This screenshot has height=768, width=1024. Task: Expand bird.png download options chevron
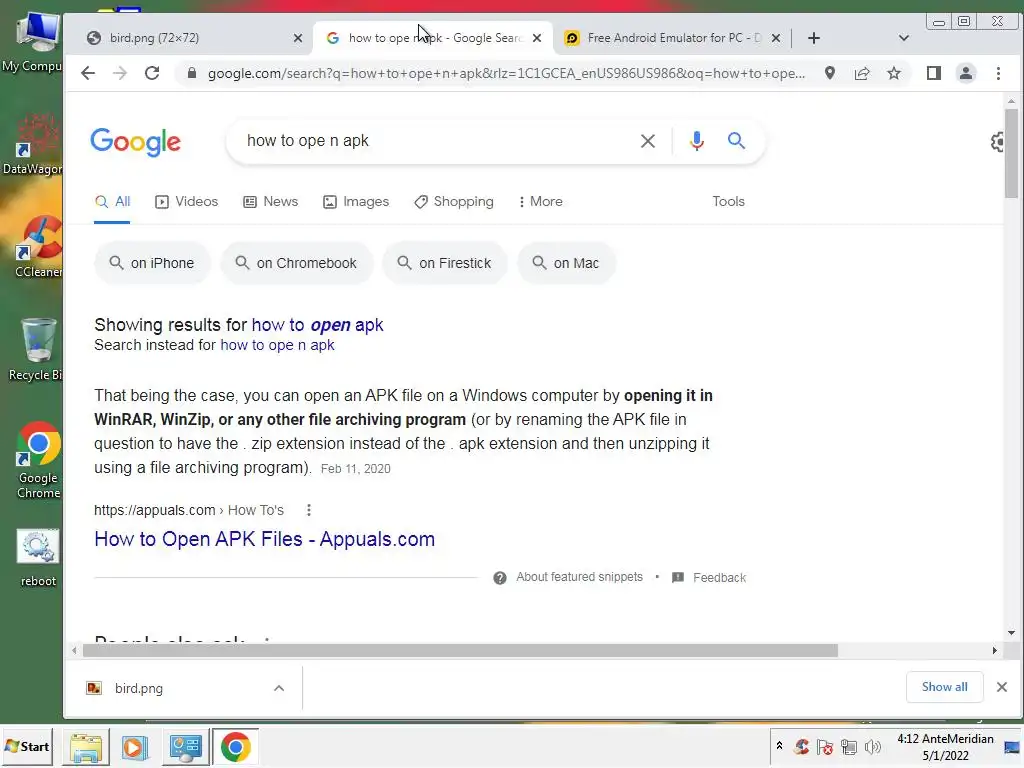point(279,688)
